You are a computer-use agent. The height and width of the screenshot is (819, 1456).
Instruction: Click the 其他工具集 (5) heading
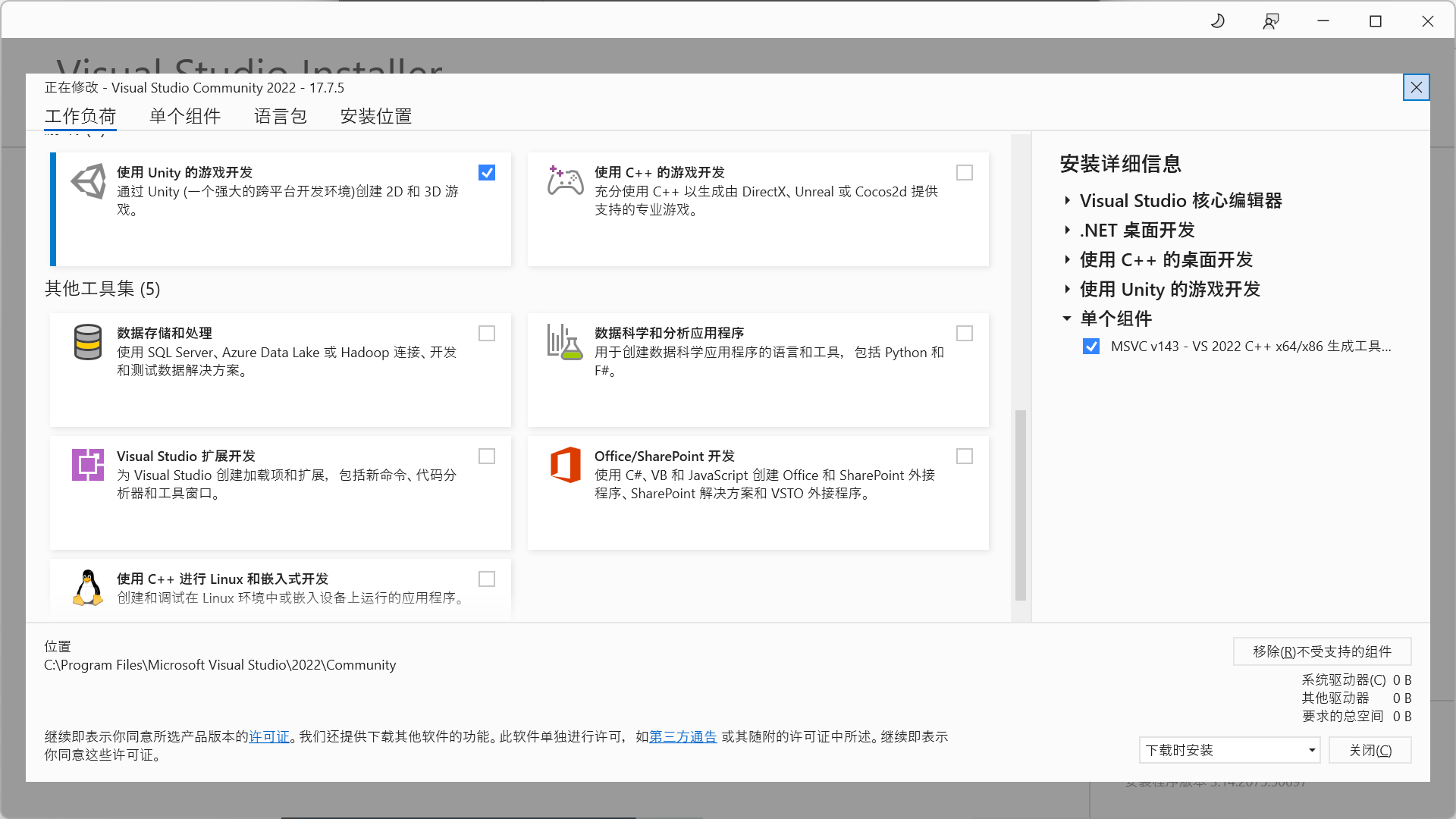point(102,289)
